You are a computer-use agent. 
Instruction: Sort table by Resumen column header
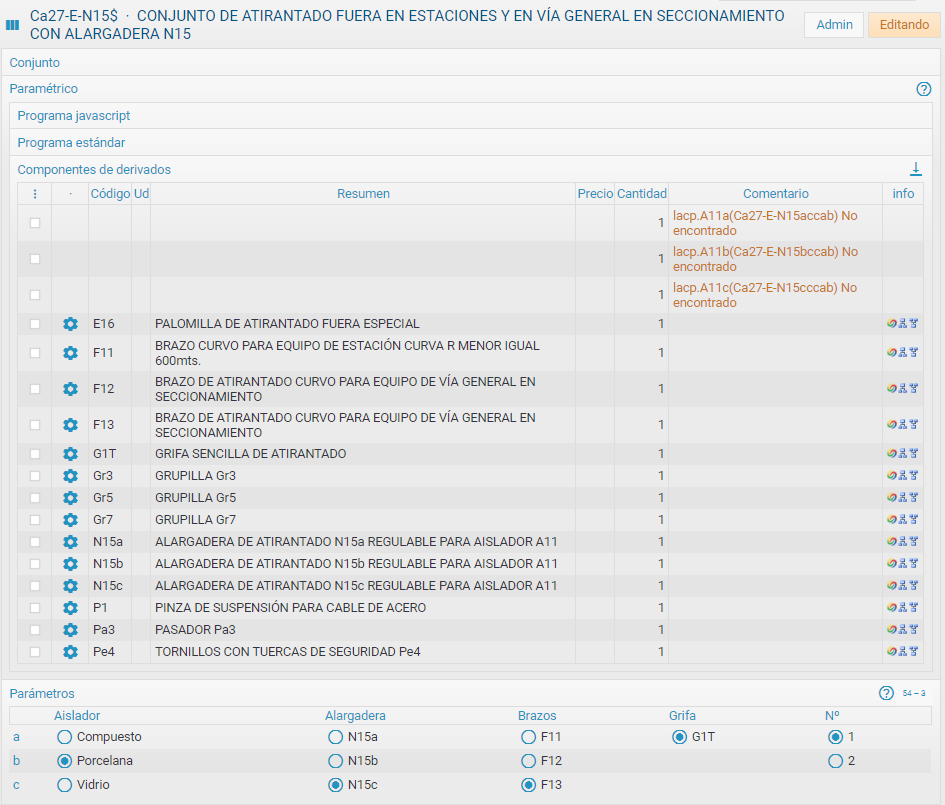tap(363, 194)
